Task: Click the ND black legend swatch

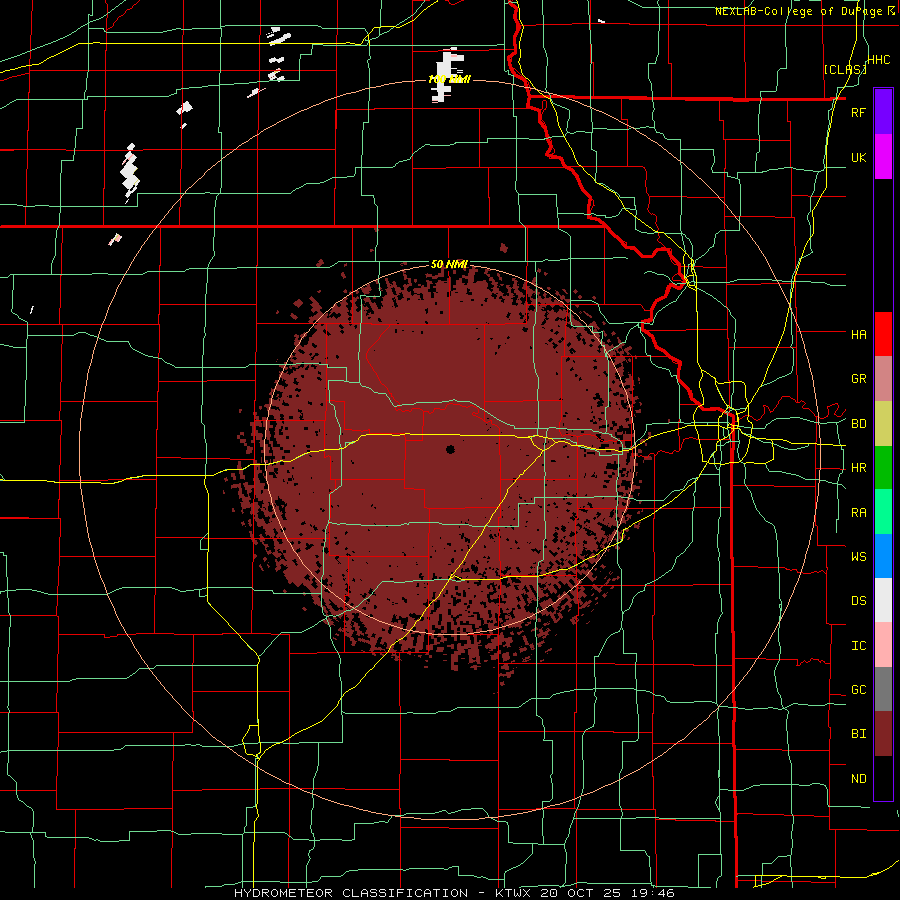Action: [x=883, y=778]
